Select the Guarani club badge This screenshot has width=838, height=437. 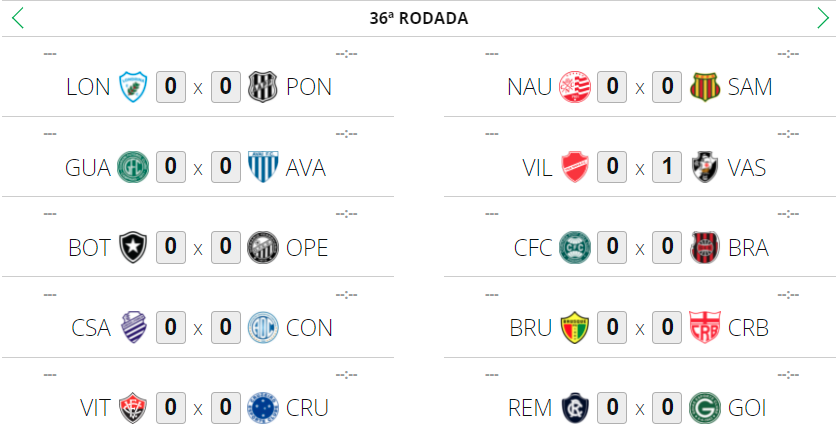pos(133,167)
